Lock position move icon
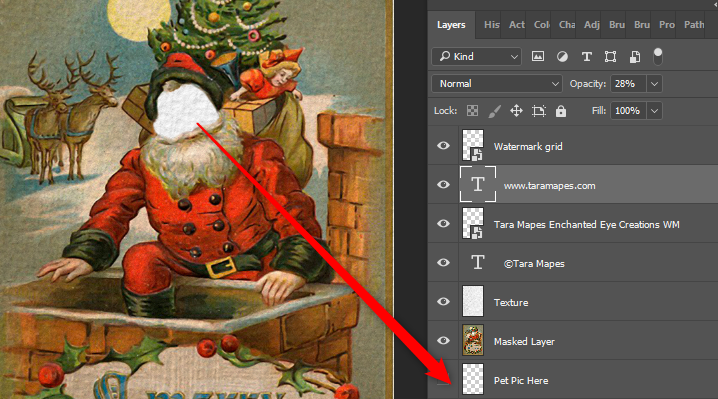The width and height of the screenshot is (718, 399). coord(517,110)
